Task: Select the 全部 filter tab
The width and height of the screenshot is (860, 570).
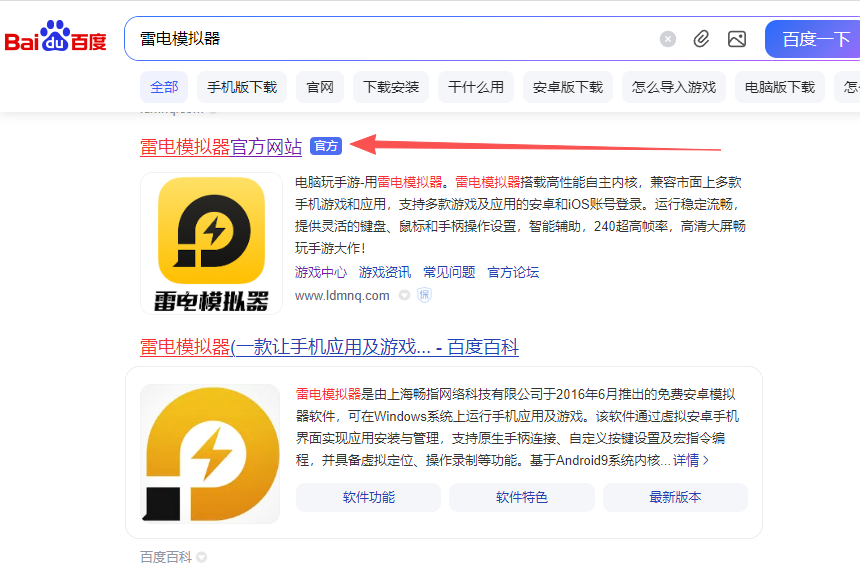Action: 164,87
